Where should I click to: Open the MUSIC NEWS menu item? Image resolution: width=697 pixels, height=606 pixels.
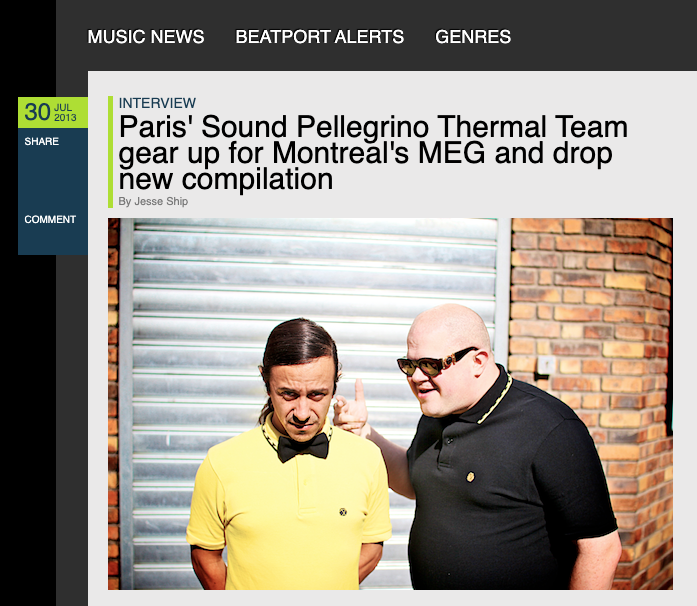[x=146, y=36]
